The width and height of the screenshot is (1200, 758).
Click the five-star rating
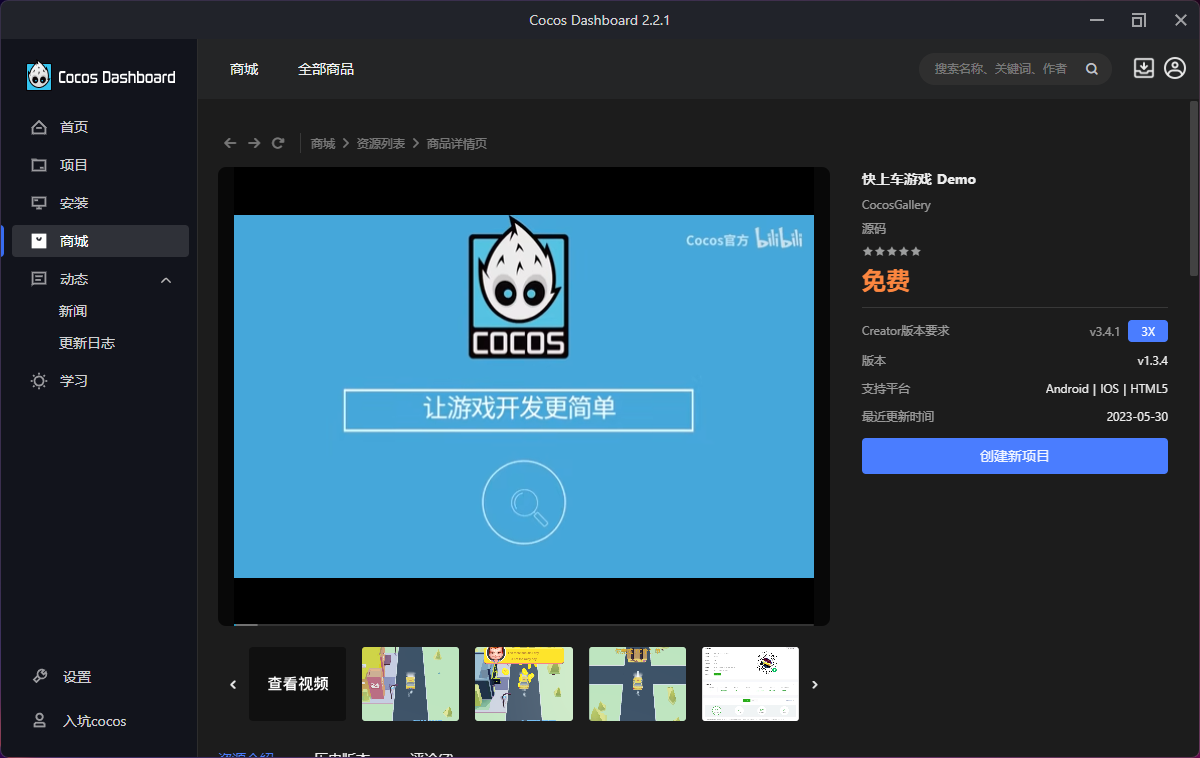891,251
